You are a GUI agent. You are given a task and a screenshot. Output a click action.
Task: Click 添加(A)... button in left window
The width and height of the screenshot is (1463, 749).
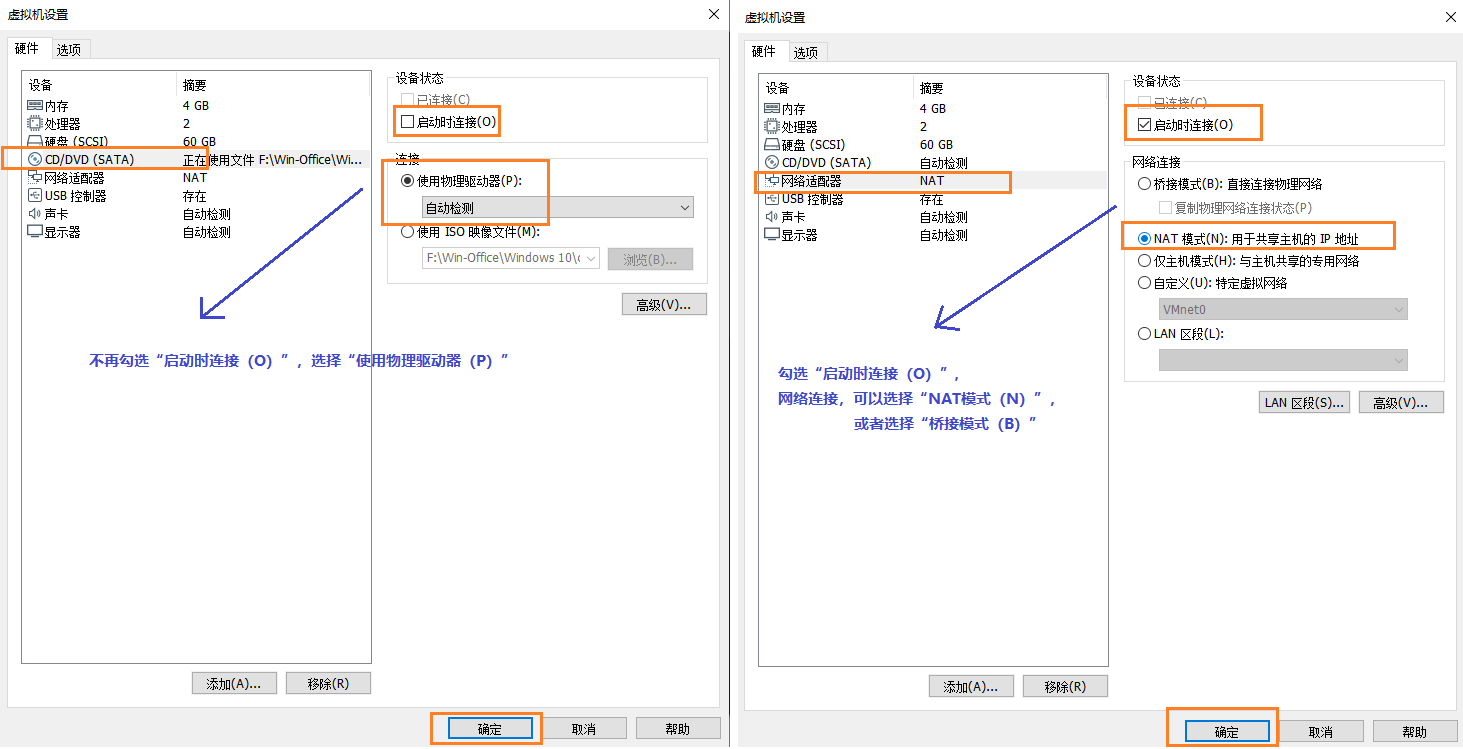tap(234, 683)
